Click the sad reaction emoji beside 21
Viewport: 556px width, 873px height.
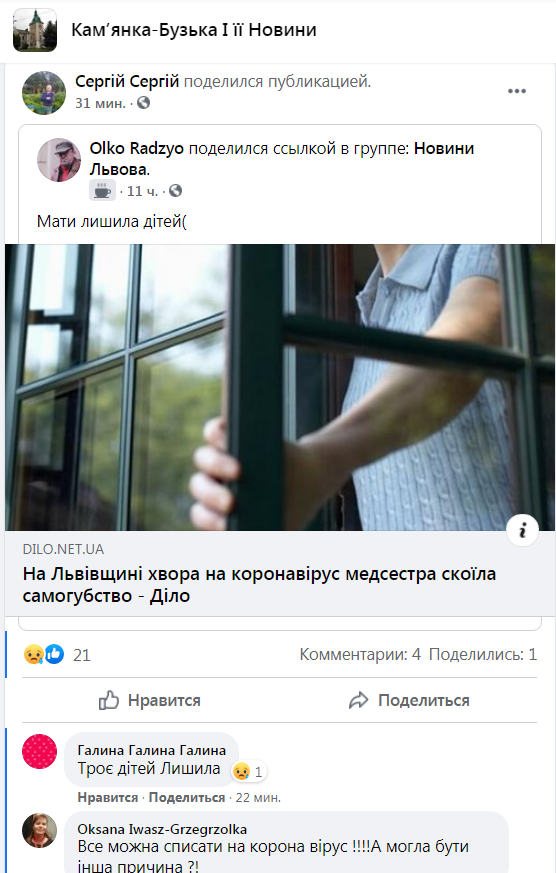pyautogui.click(x=33, y=654)
